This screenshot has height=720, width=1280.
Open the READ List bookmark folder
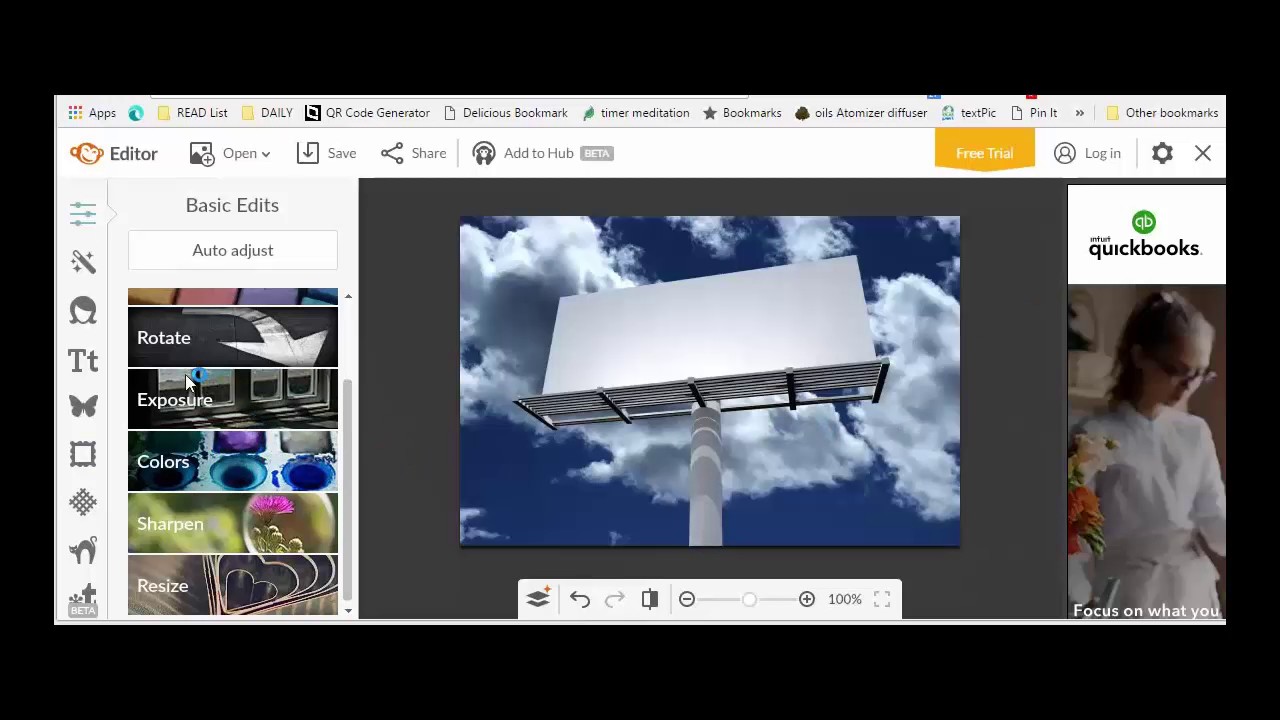(x=192, y=113)
